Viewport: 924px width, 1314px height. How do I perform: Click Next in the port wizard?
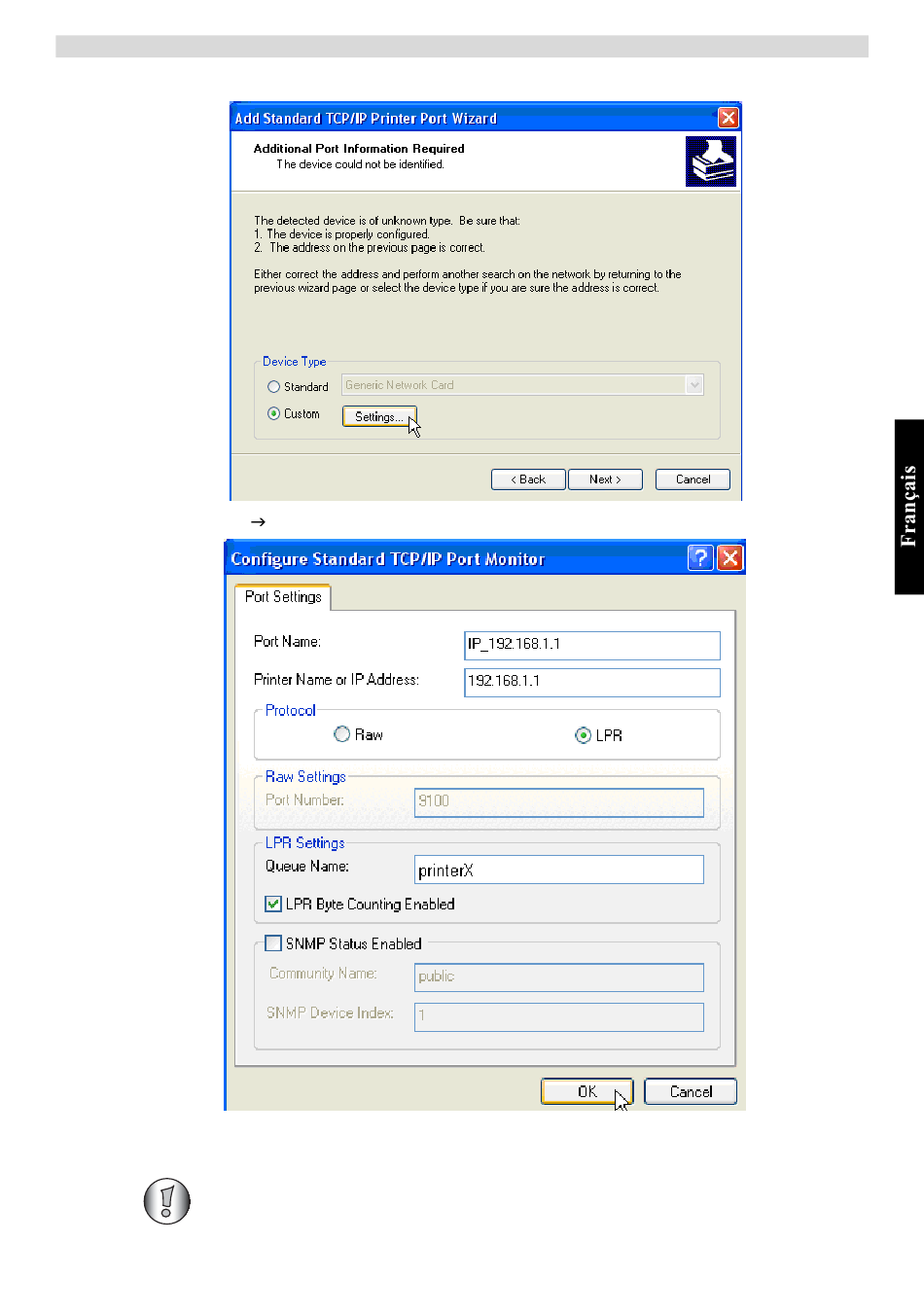point(605,479)
